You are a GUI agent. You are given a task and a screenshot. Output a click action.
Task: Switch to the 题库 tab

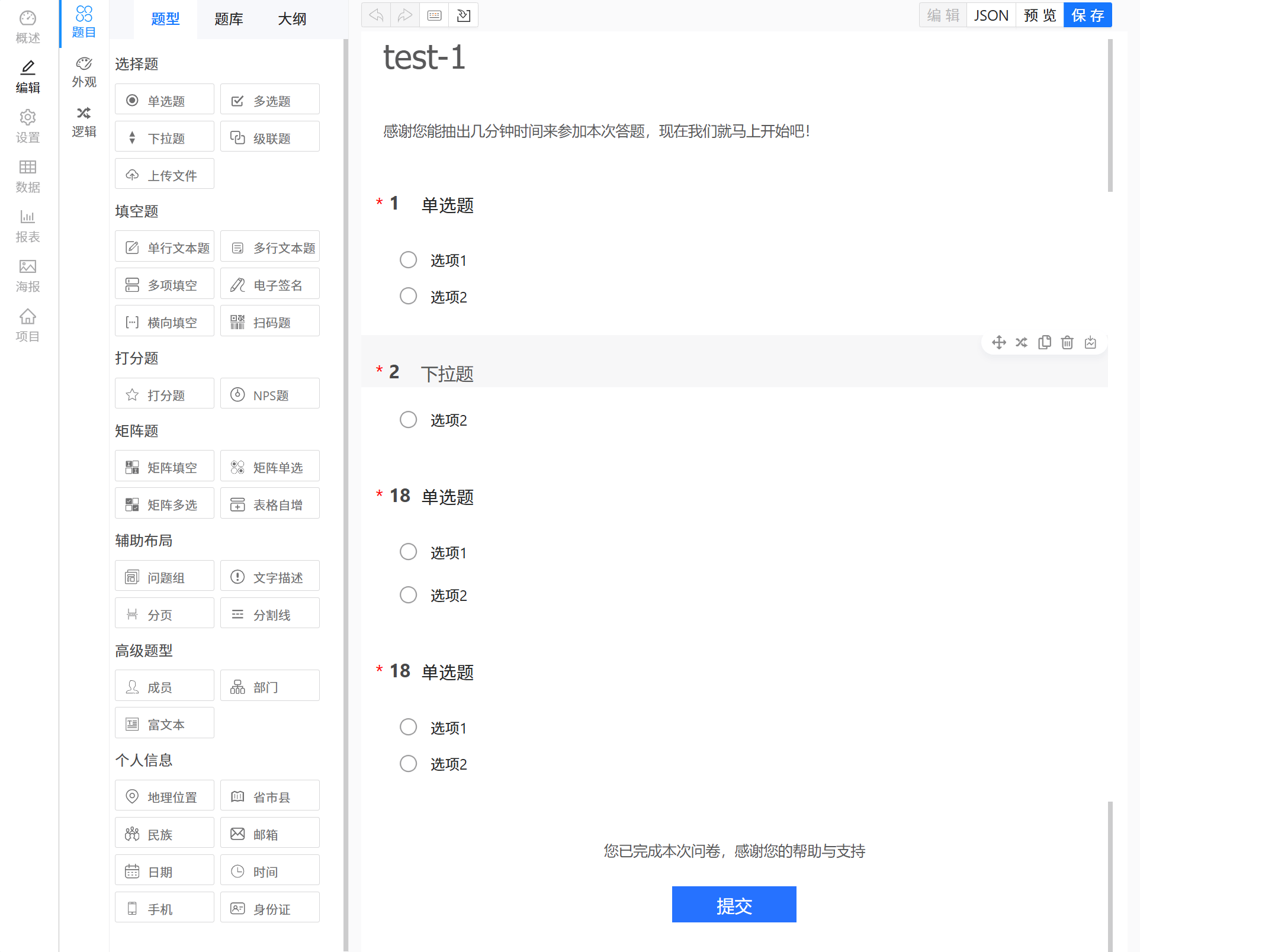coord(229,19)
